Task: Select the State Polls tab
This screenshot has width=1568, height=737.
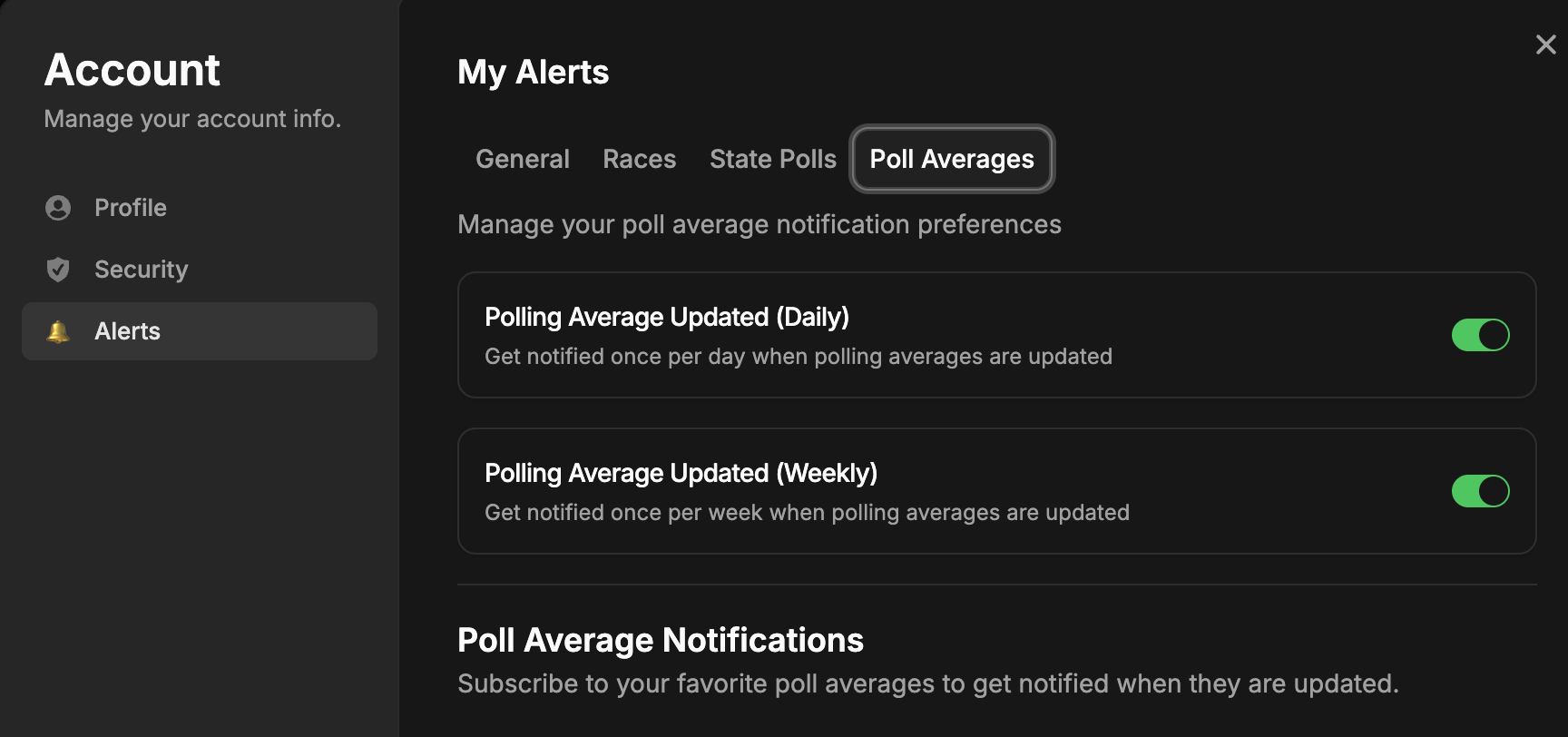Action: pyautogui.click(x=772, y=159)
